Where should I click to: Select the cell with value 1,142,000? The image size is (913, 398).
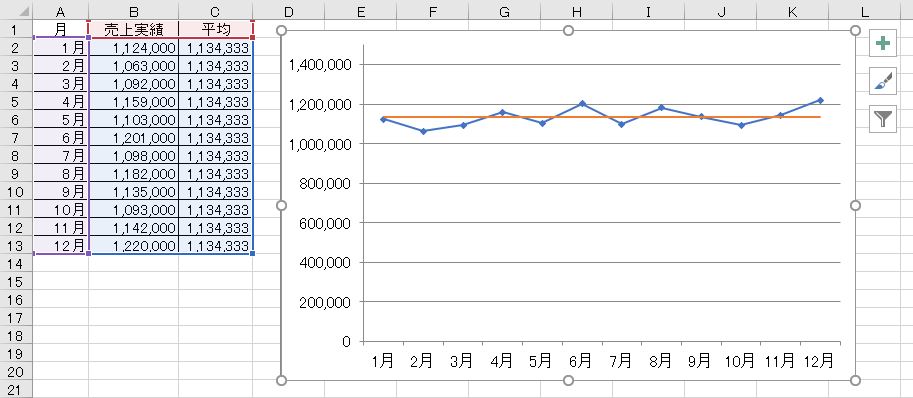tap(133, 228)
